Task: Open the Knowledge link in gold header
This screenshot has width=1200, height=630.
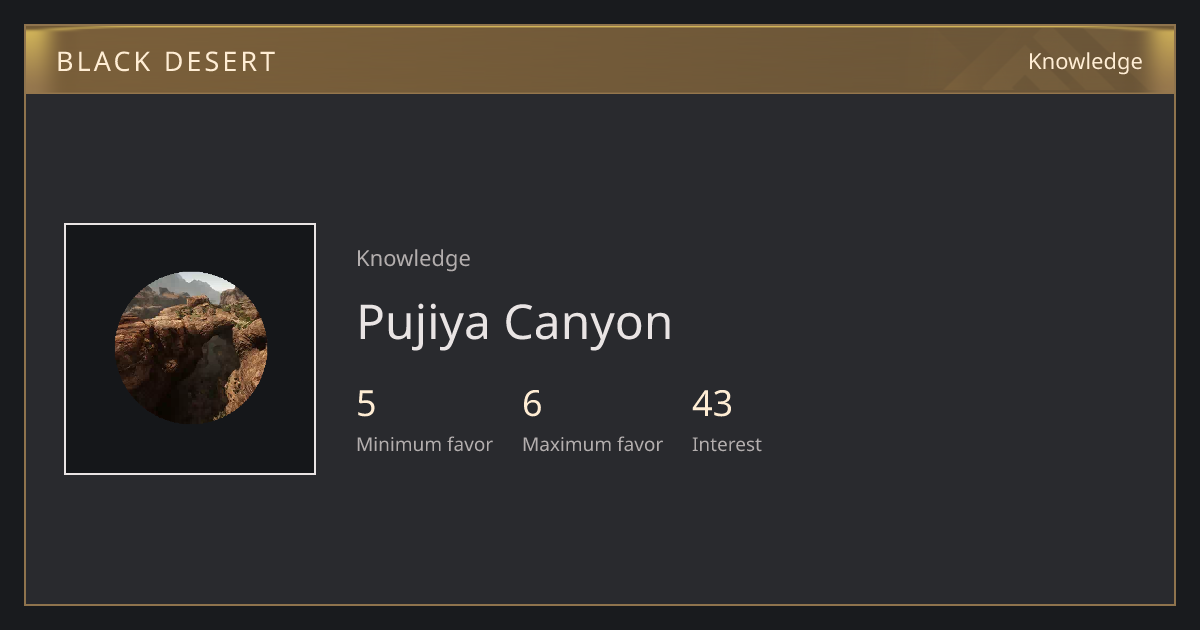Action: (1085, 62)
